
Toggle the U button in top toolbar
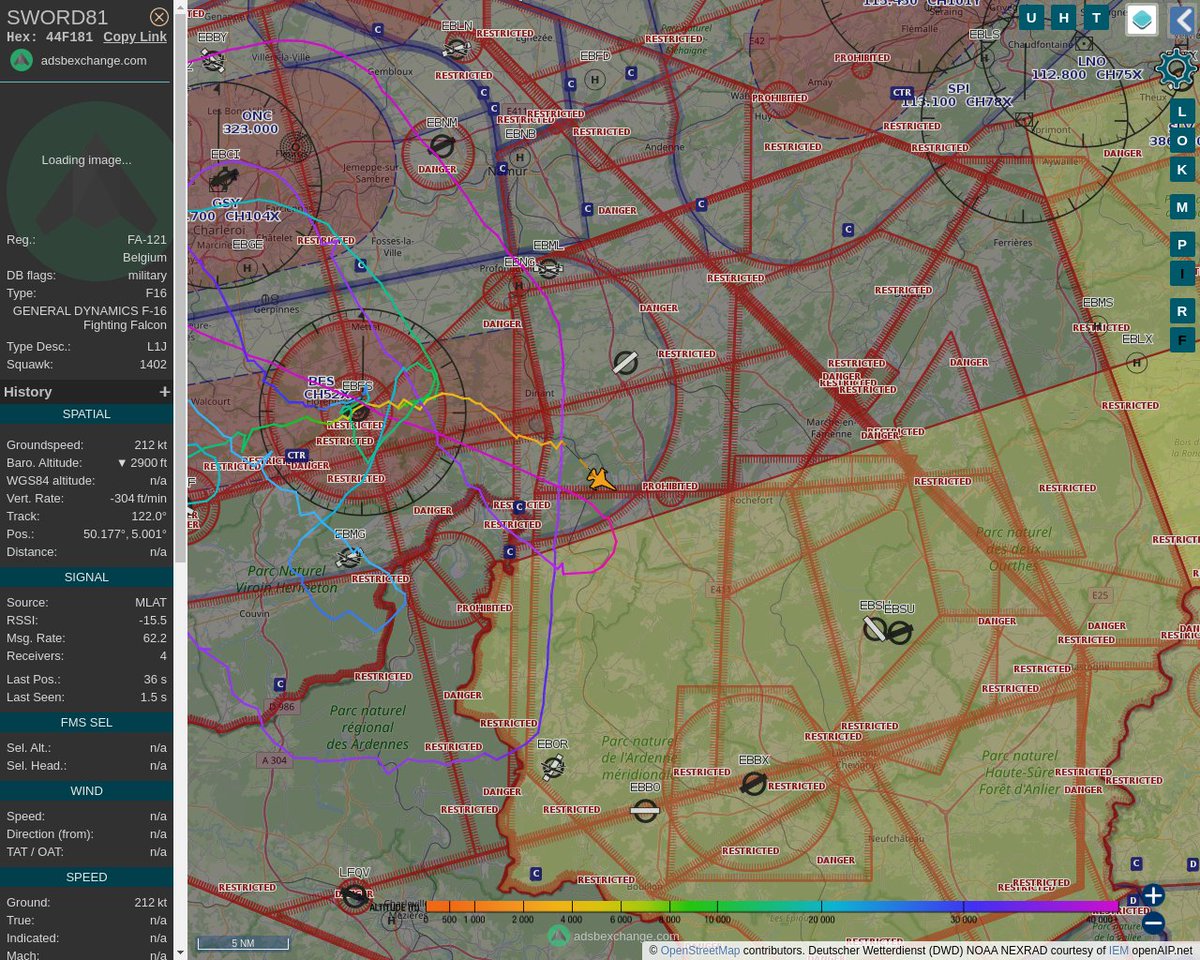(1031, 17)
